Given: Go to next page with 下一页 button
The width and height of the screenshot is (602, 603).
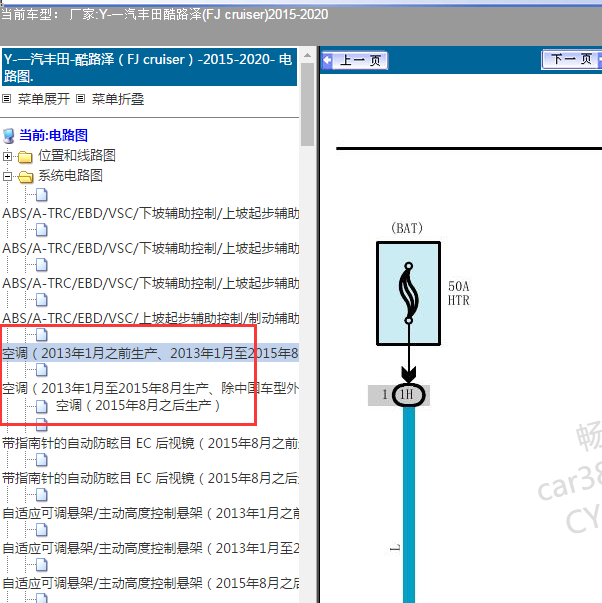Looking at the screenshot, I should [571, 60].
